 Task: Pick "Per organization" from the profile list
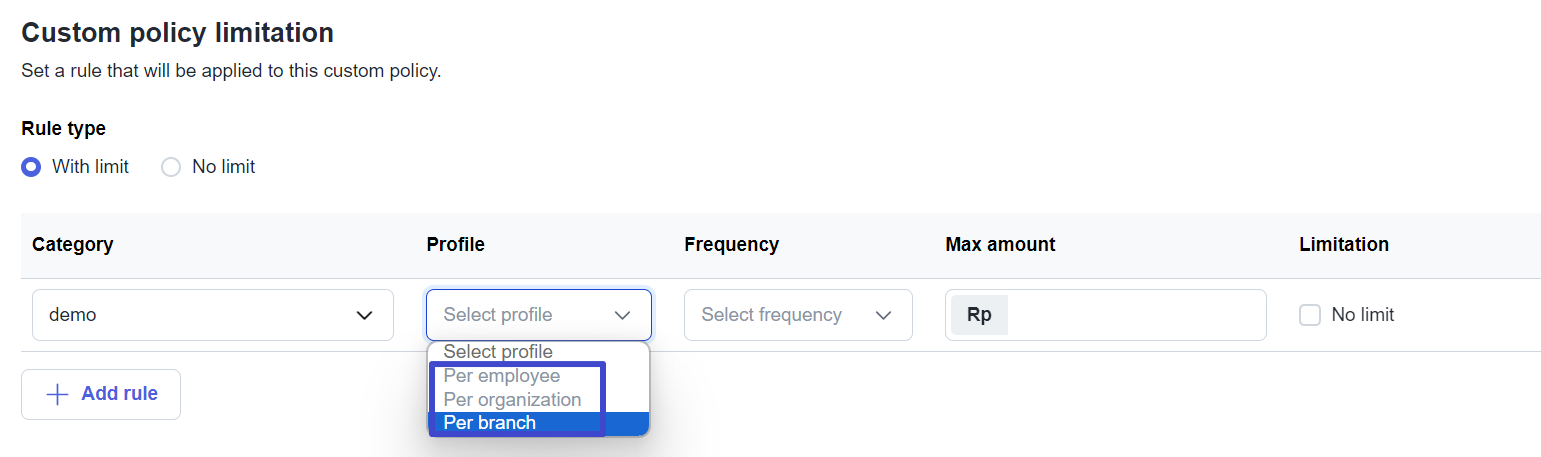tap(512, 399)
